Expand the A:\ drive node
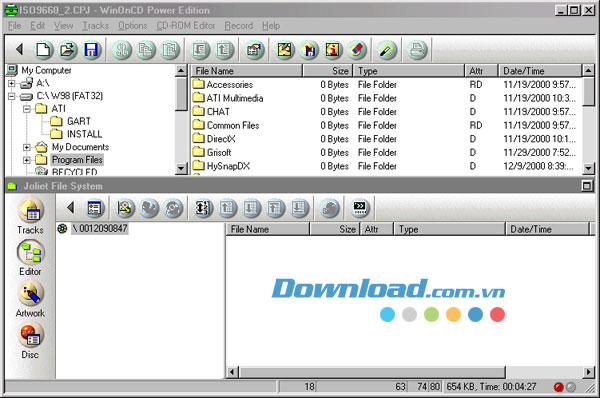600x398 pixels. pyautogui.click(x=11, y=83)
